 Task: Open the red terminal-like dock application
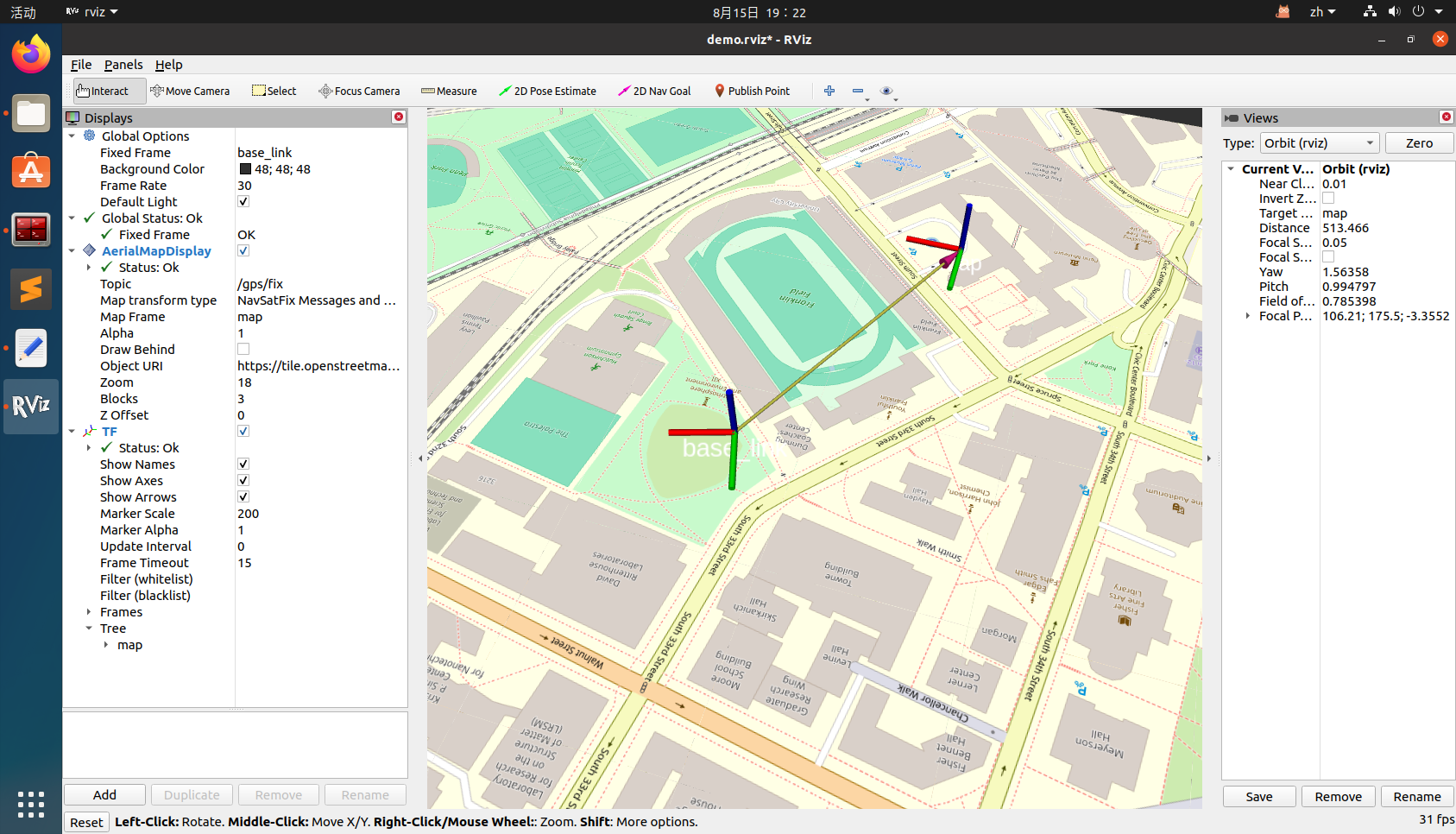pos(31,230)
